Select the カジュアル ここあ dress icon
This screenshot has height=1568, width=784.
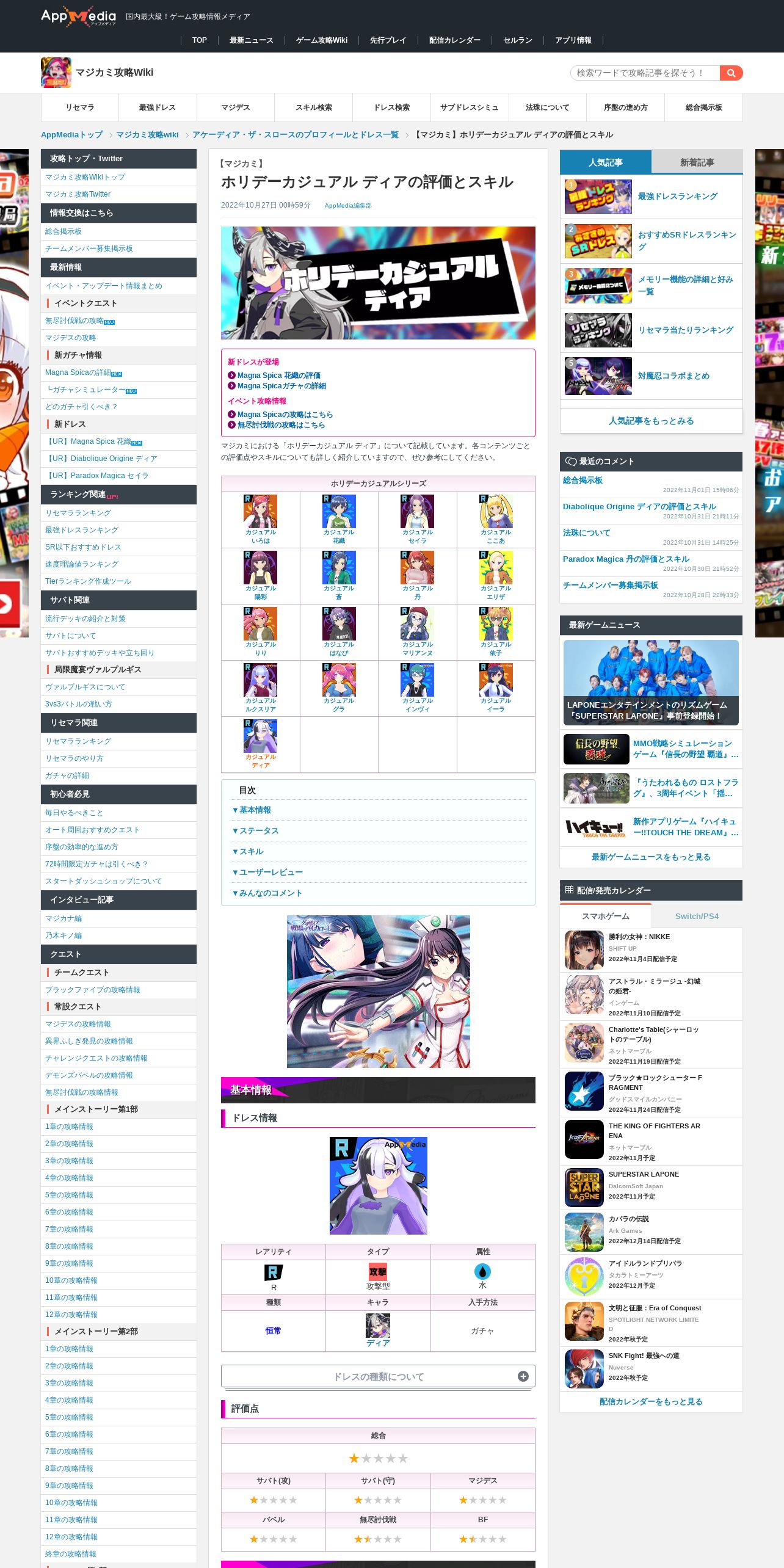[x=496, y=511]
